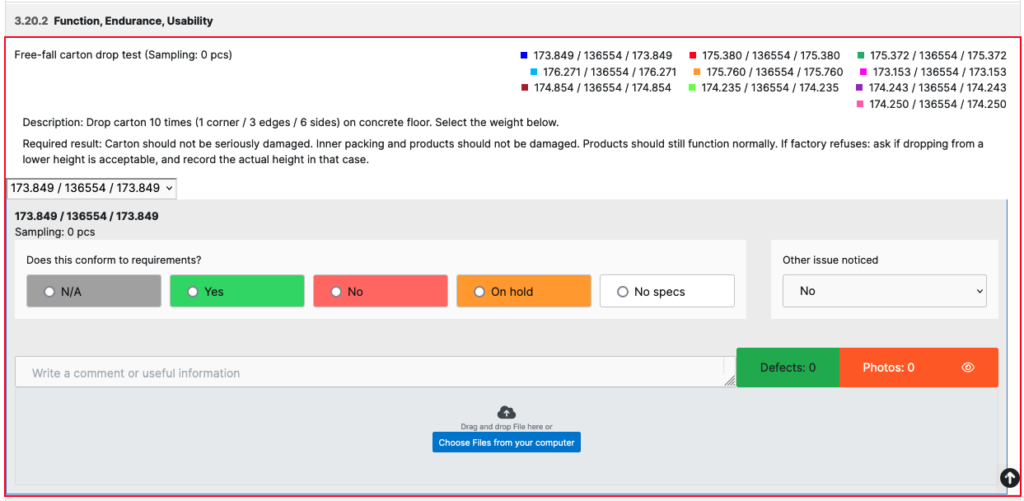Viewport: 1024px width, 501px height.
Task: Click the purple swatch for 174.243
Action: [859, 88]
